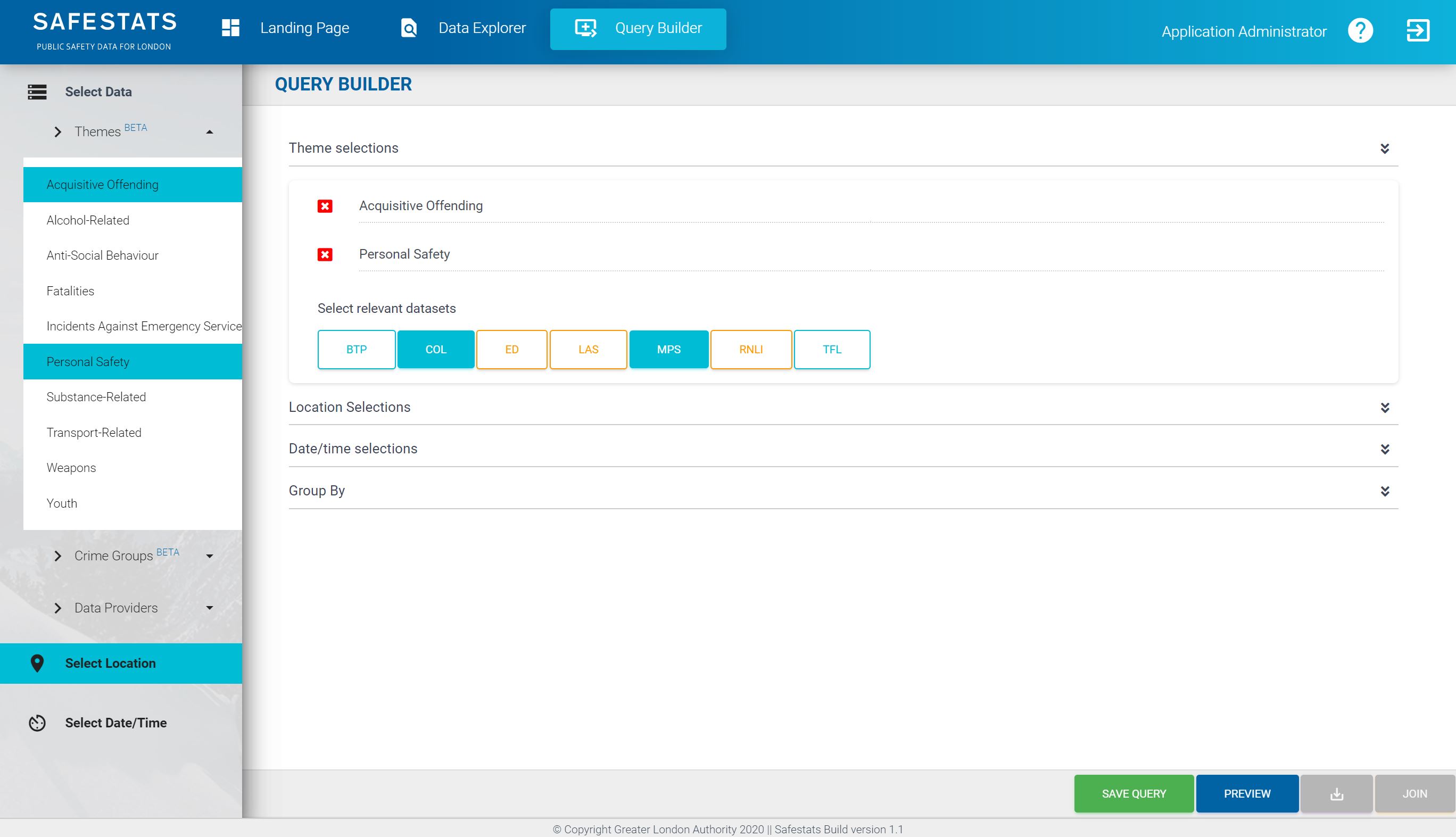The height and width of the screenshot is (837, 1456).
Task: Toggle the ED dataset
Action: click(x=511, y=350)
